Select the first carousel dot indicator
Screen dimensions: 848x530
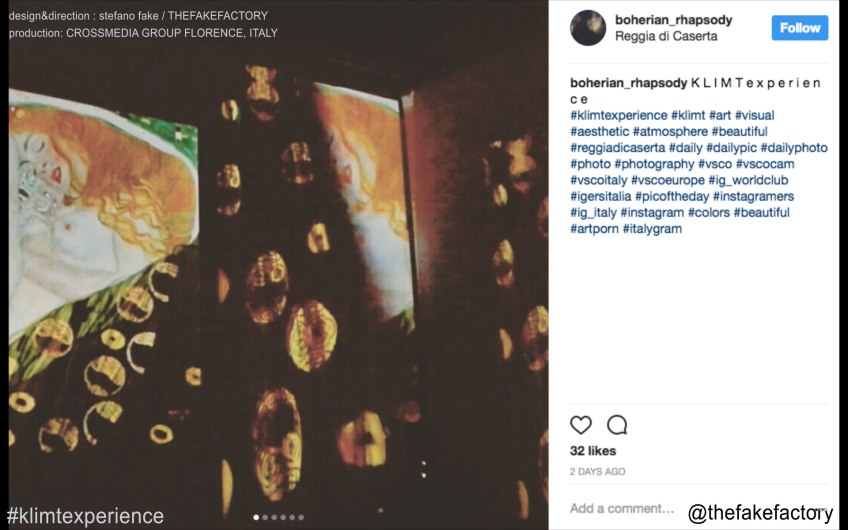point(256,518)
